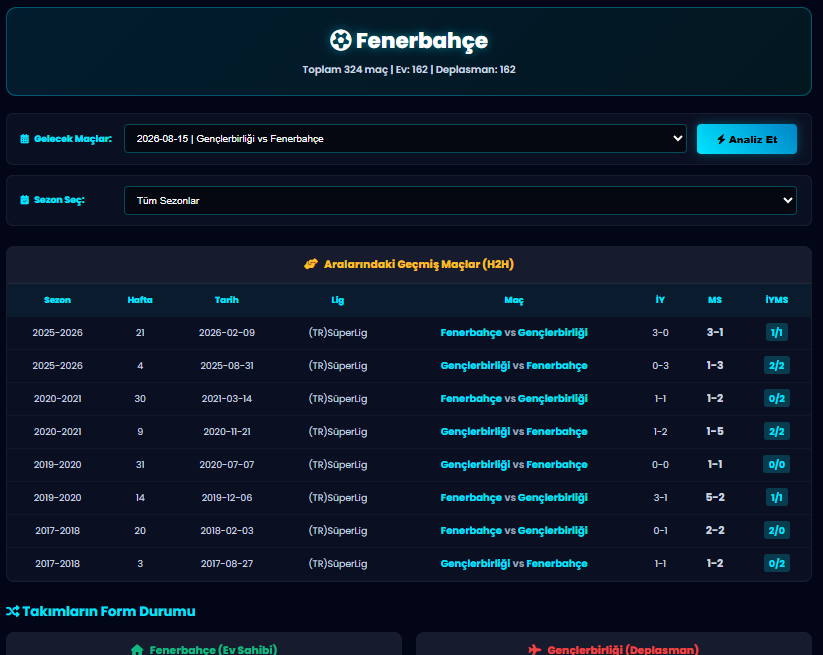
Task: Click half-time score 0-3 on 2025-08-31 row
Action: pyautogui.click(x=660, y=366)
